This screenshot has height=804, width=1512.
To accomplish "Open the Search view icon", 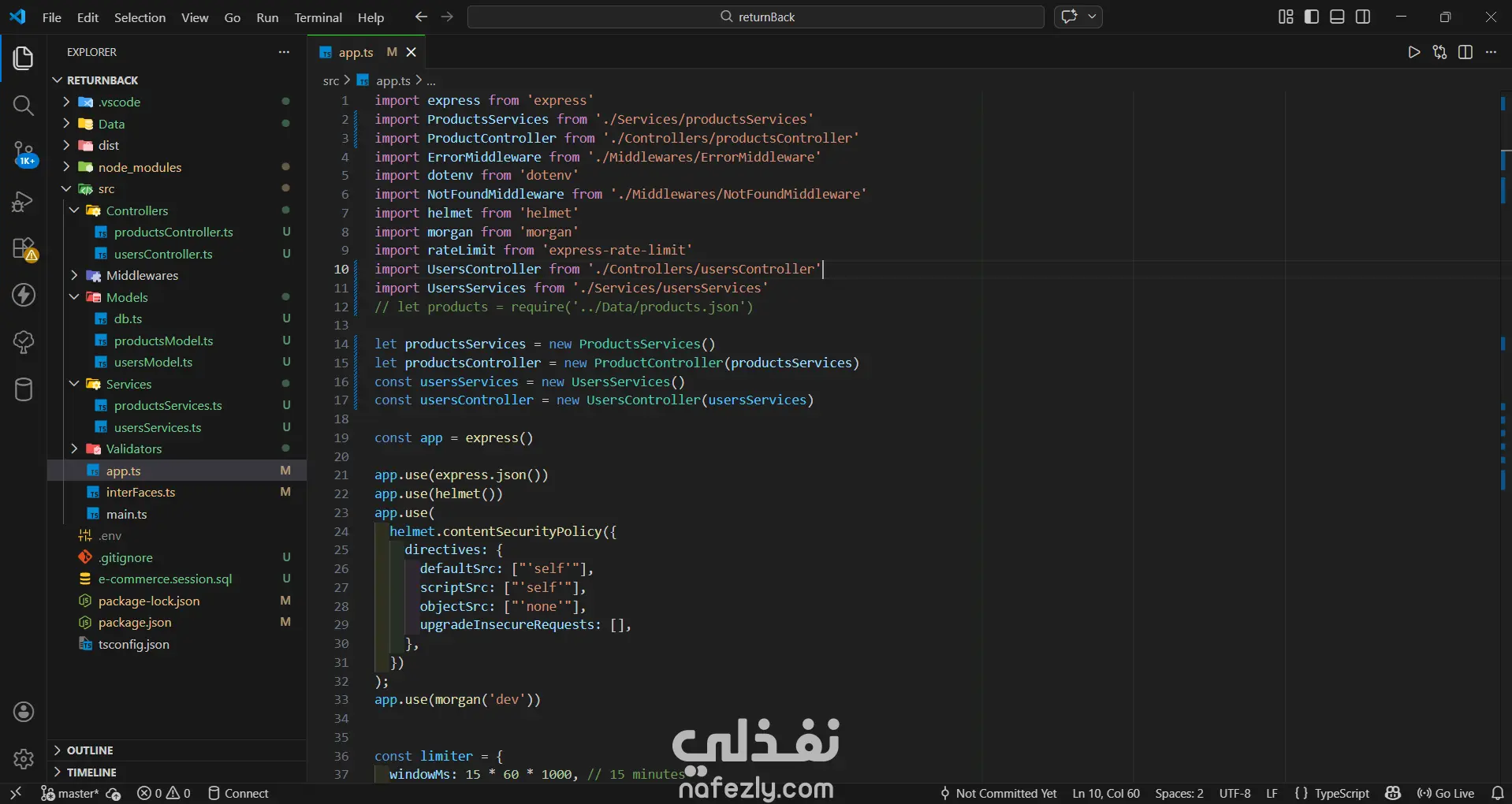I will click(x=24, y=105).
